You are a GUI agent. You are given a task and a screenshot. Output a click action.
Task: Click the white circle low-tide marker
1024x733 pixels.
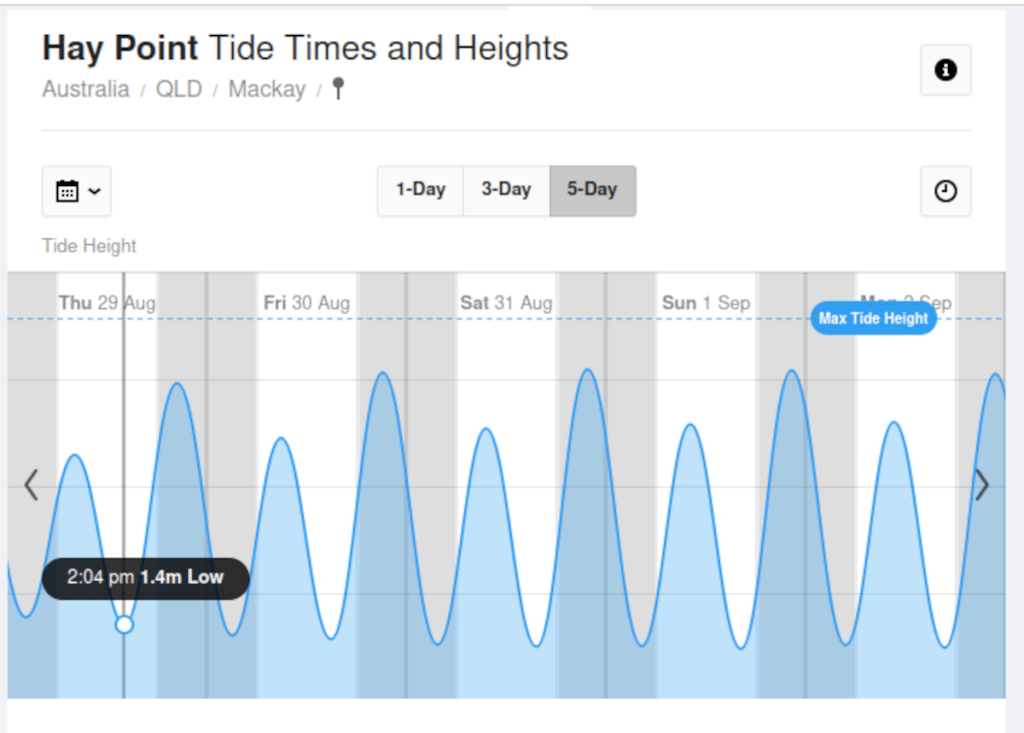(x=124, y=624)
